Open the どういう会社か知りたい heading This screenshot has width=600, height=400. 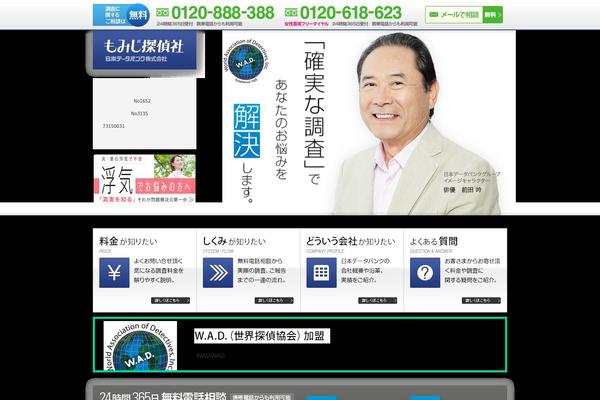coord(351,242)
